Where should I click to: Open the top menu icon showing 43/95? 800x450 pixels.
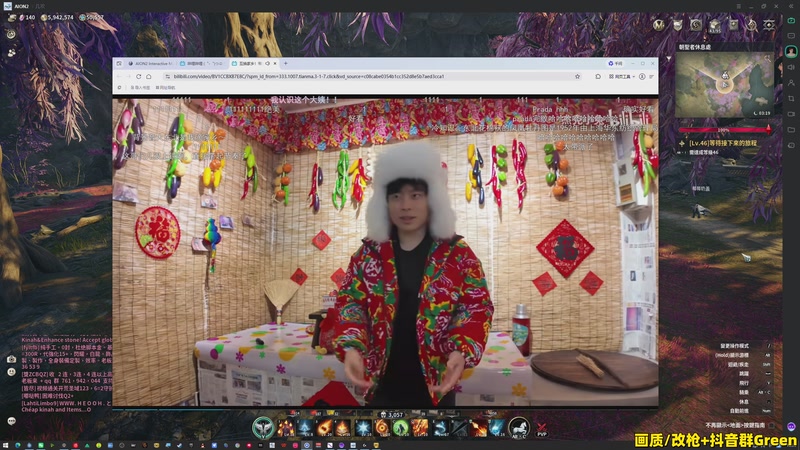(x=715, y=26)
